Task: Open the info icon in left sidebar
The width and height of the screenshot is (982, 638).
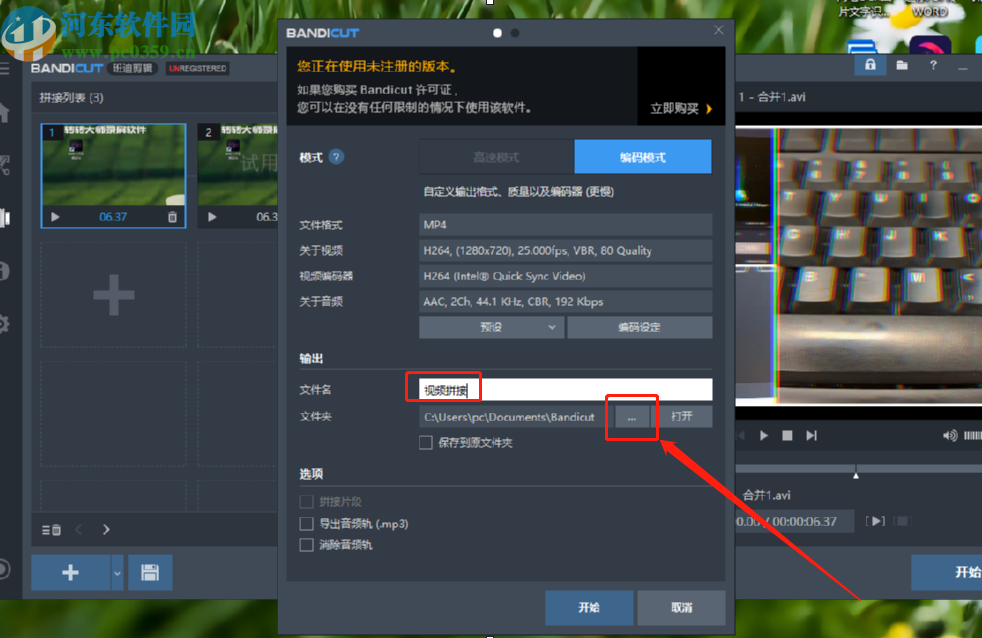Action: [4, 270]
